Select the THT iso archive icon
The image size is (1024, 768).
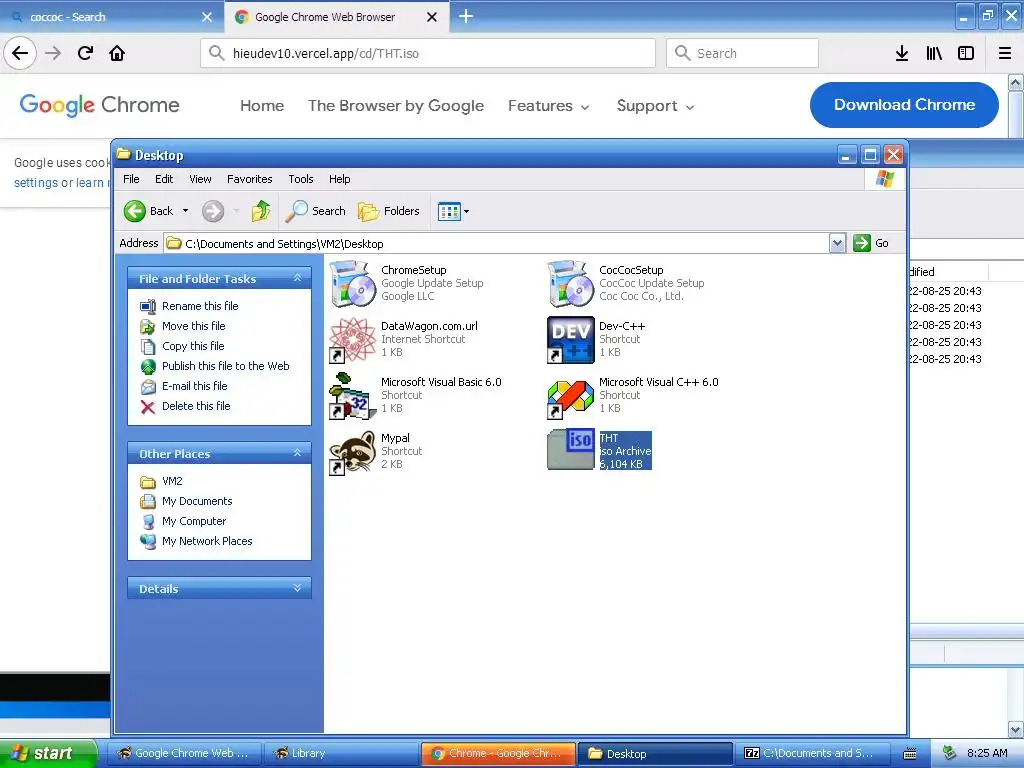(x=571, y=451)
